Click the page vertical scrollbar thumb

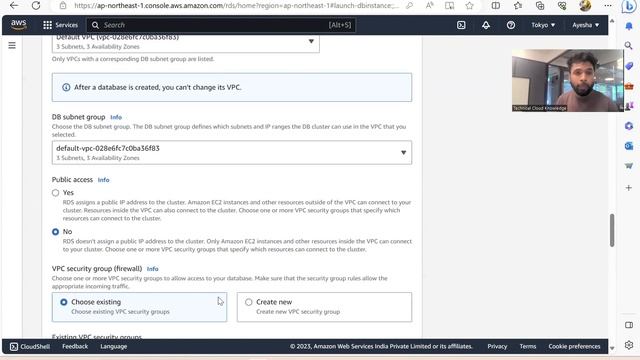(612, 230)
